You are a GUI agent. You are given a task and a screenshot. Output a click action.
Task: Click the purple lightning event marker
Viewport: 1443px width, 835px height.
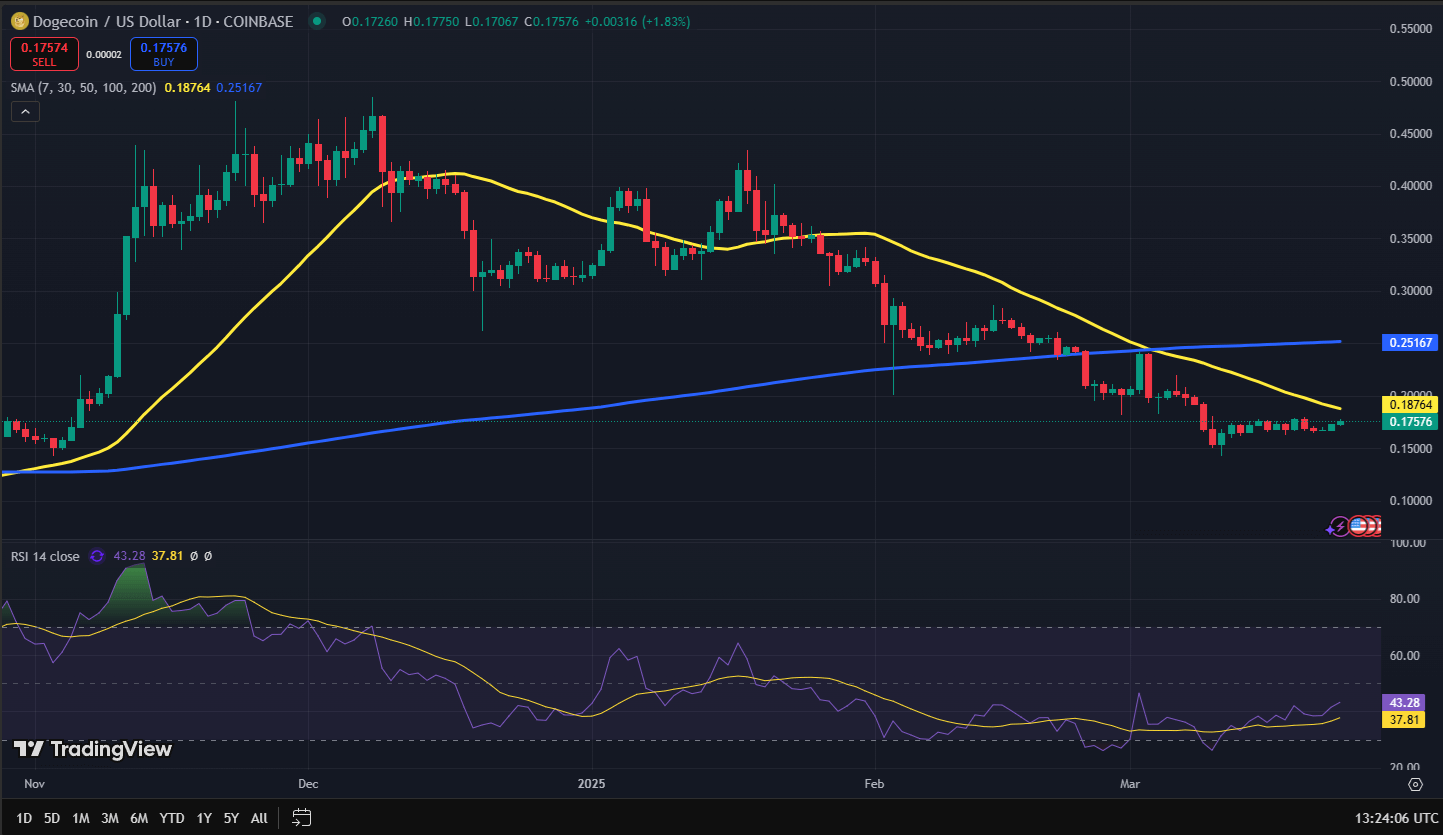[1338, 525]
